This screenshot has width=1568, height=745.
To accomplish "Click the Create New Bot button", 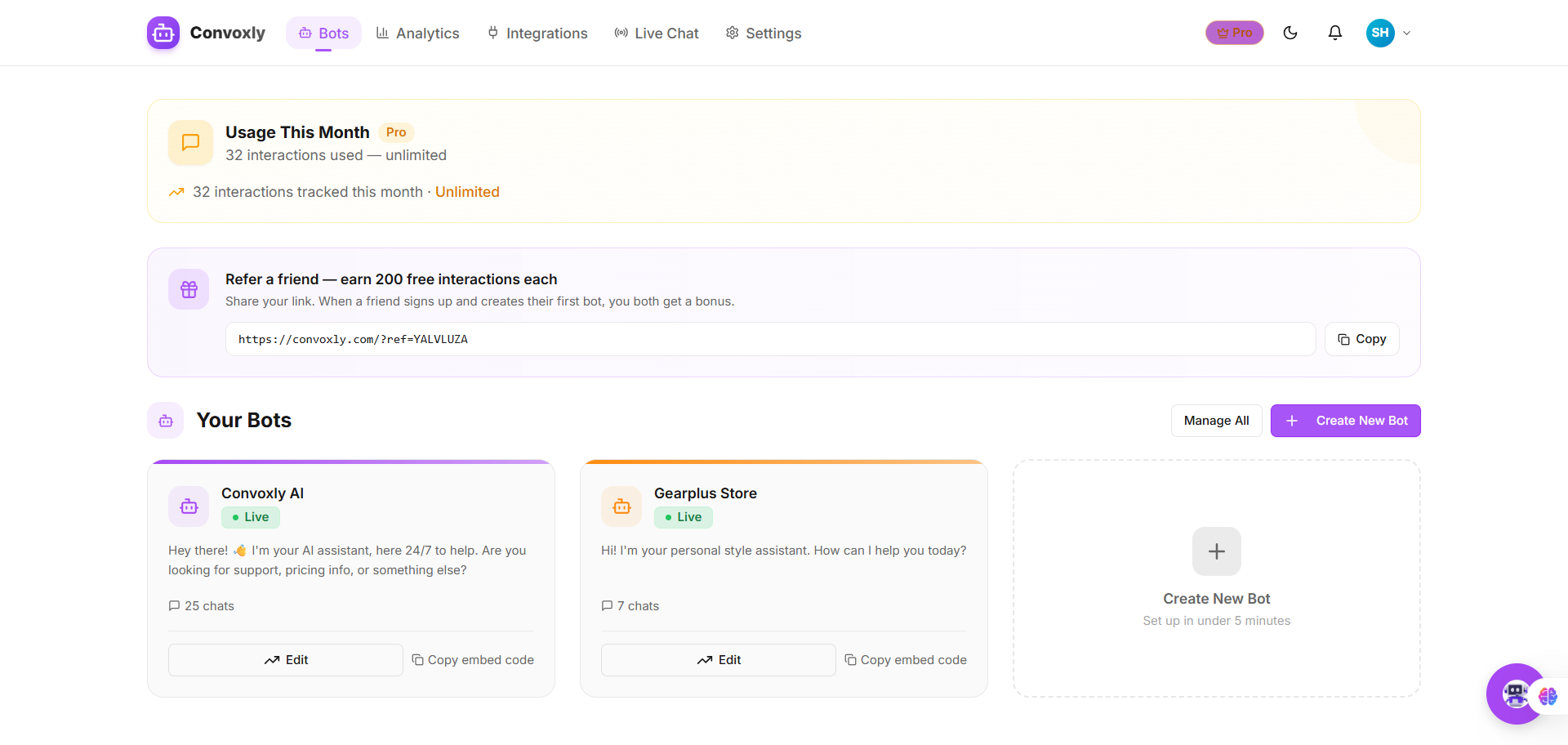I will point(1345,420).
